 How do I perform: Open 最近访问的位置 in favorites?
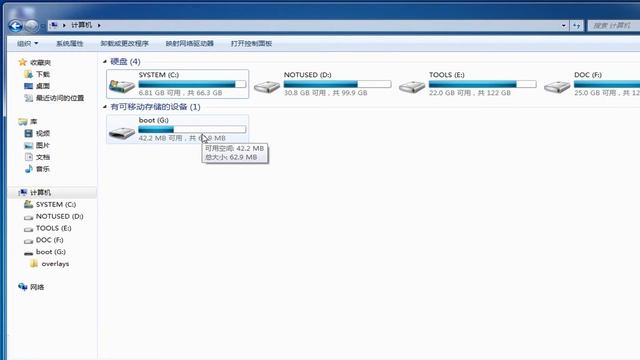[x=54, y=98]
